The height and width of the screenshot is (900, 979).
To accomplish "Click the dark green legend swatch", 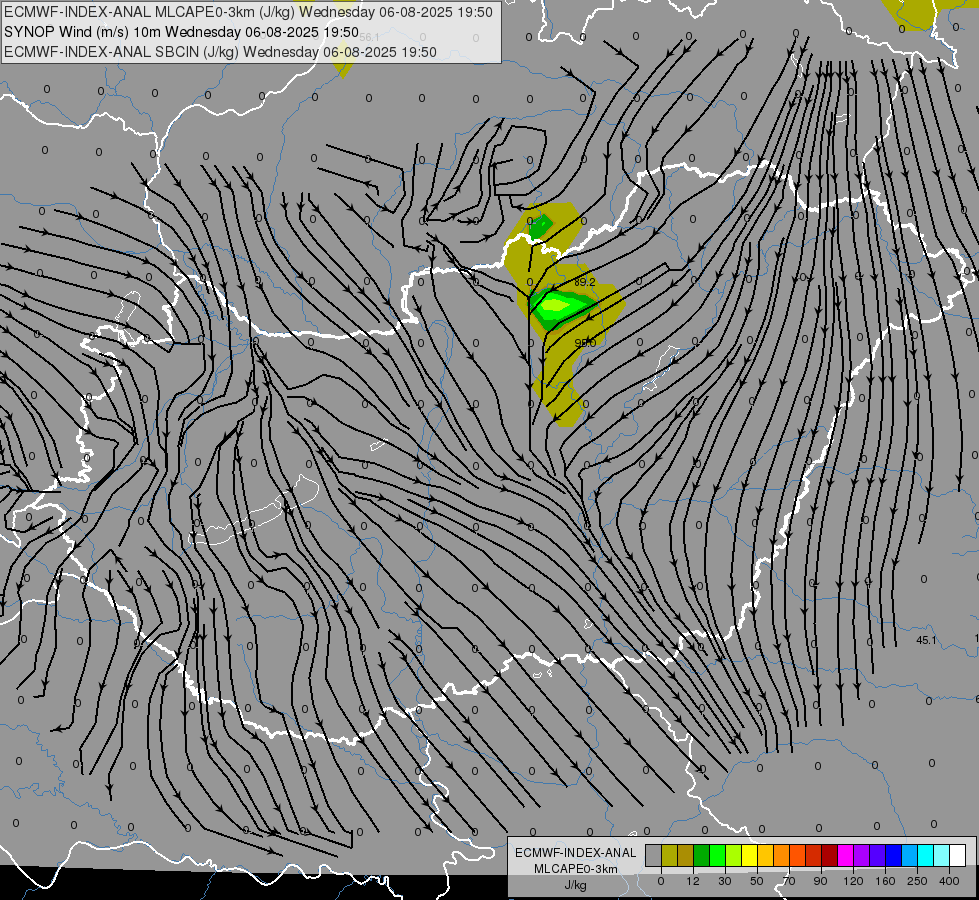I will tap(701, 855).
